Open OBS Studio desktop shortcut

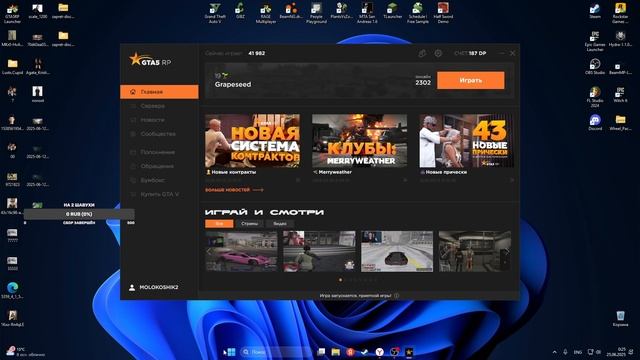point(595,67)
